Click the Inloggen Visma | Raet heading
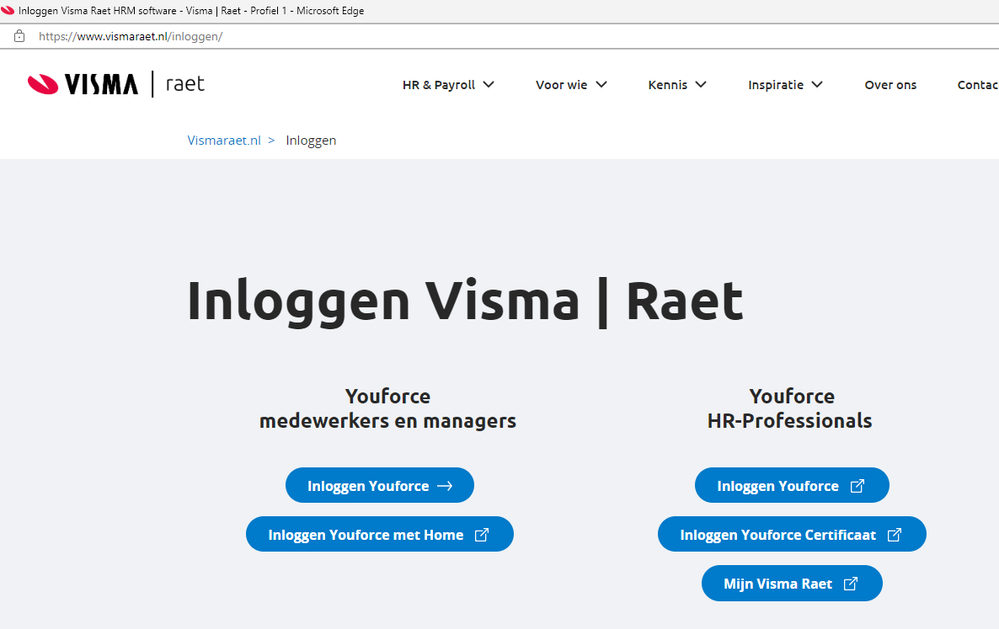This screenshot has width=999, height=629. point(465,301)
